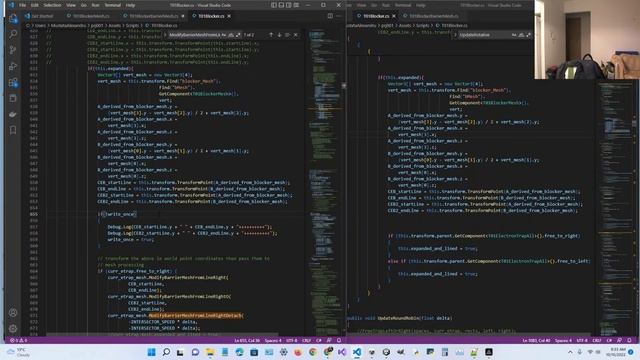Open notifications bell in left window status bar

tap(339, 340)
